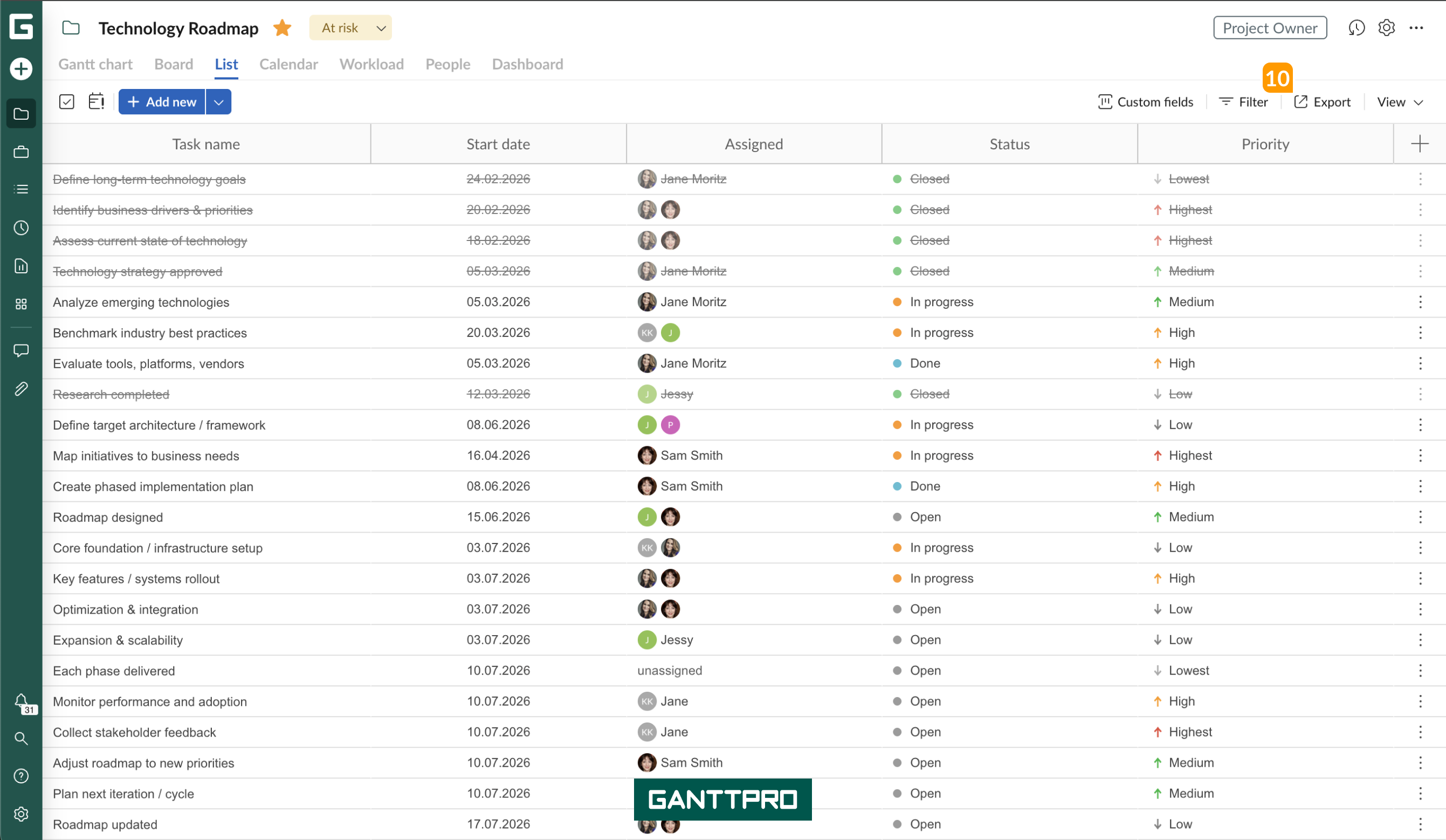Click the Add new button
Image resolution: width=1446 pixels, height=840 pixels.
162,101
